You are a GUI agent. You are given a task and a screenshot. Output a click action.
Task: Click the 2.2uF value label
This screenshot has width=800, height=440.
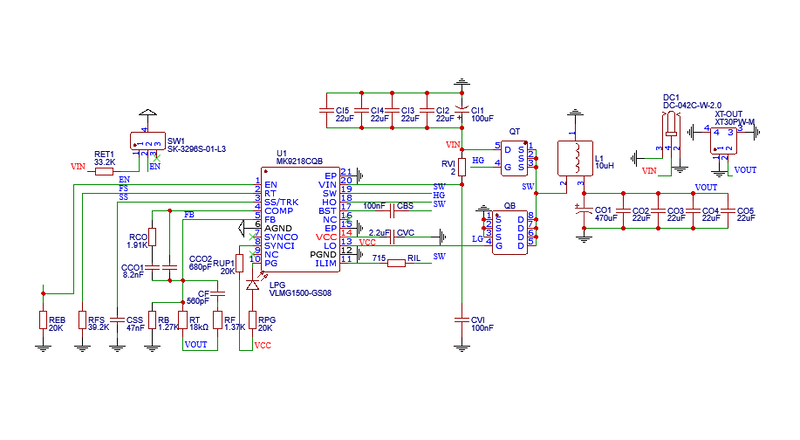coord(380,233)
